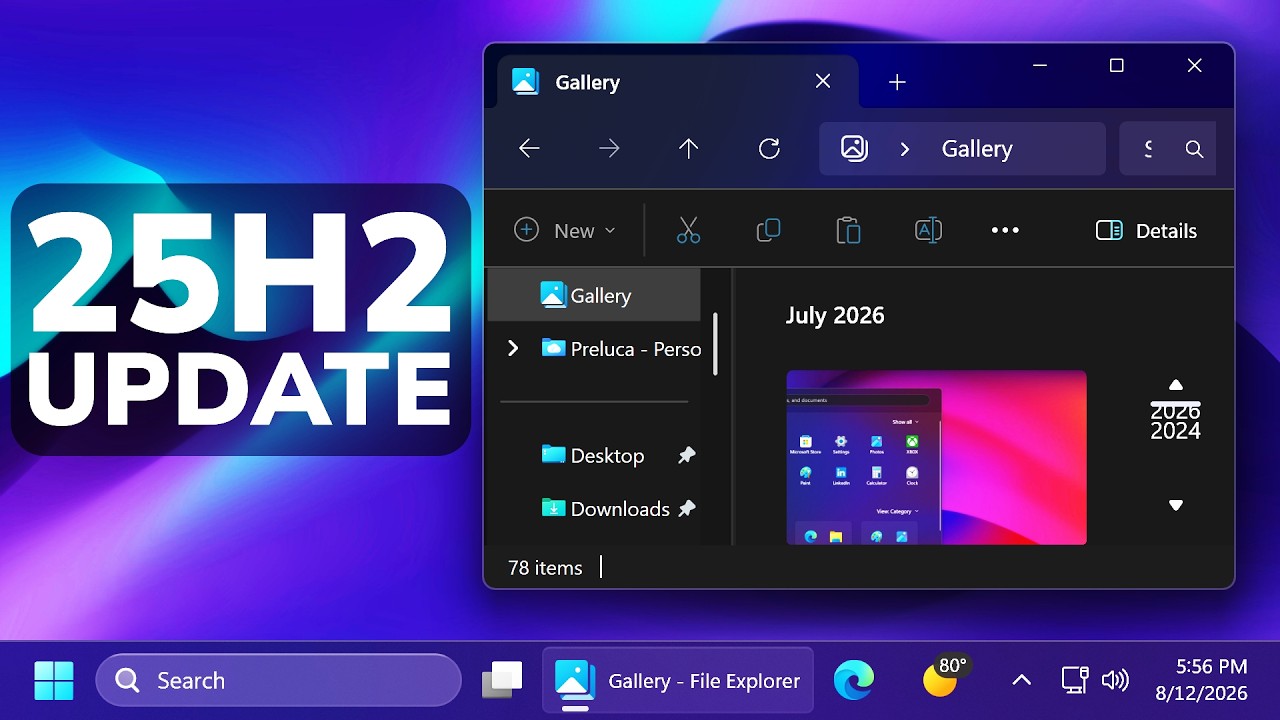Minimize the File Explorer window
Screen dimensions: 1280x720
[1040, 65]
